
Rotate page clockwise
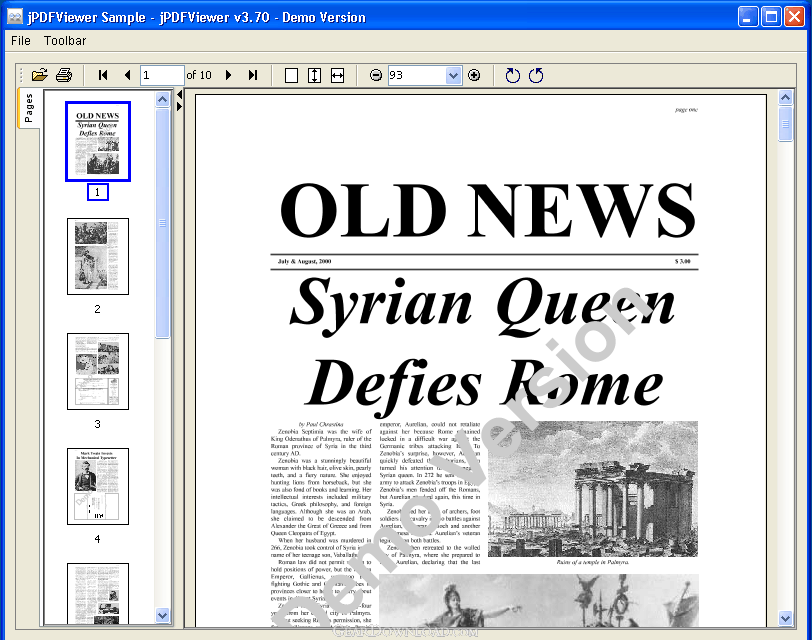click(x=512, y=76)
